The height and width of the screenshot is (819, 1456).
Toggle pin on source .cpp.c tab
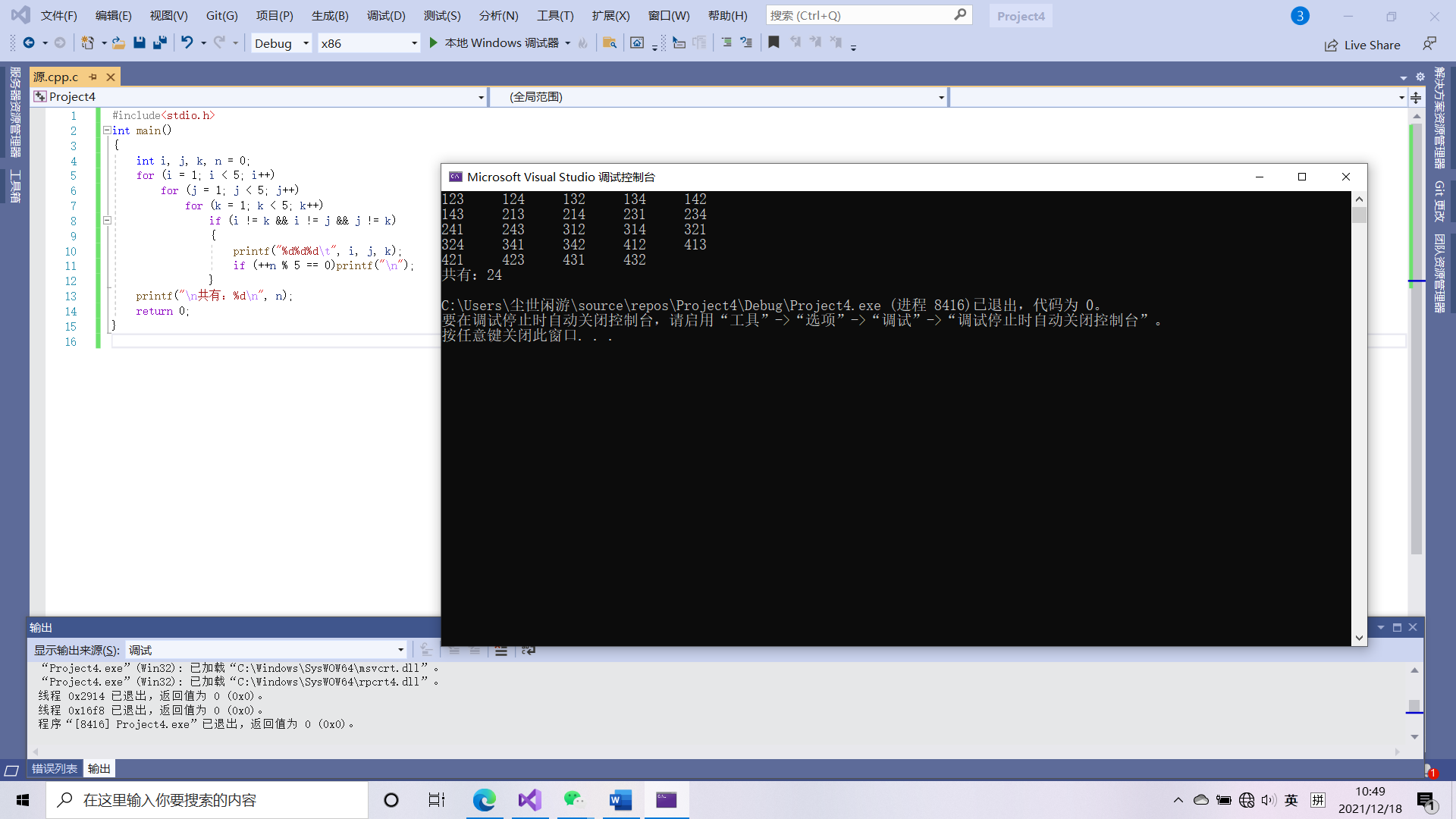93,77
